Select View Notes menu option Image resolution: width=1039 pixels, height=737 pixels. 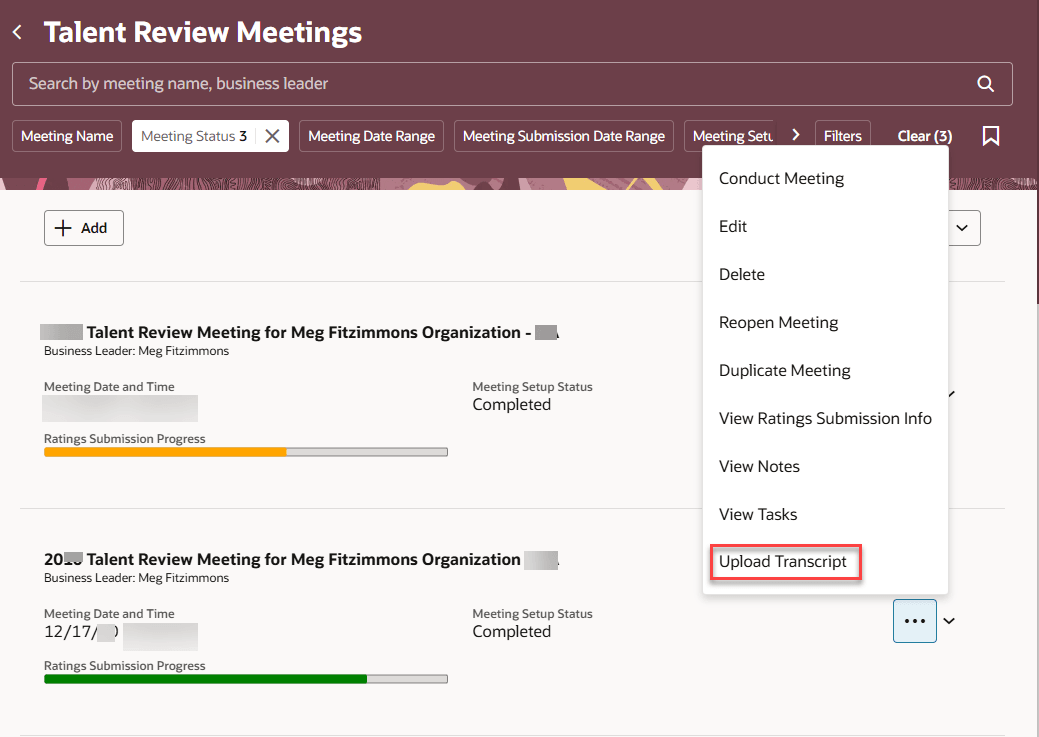coord(825,467)
